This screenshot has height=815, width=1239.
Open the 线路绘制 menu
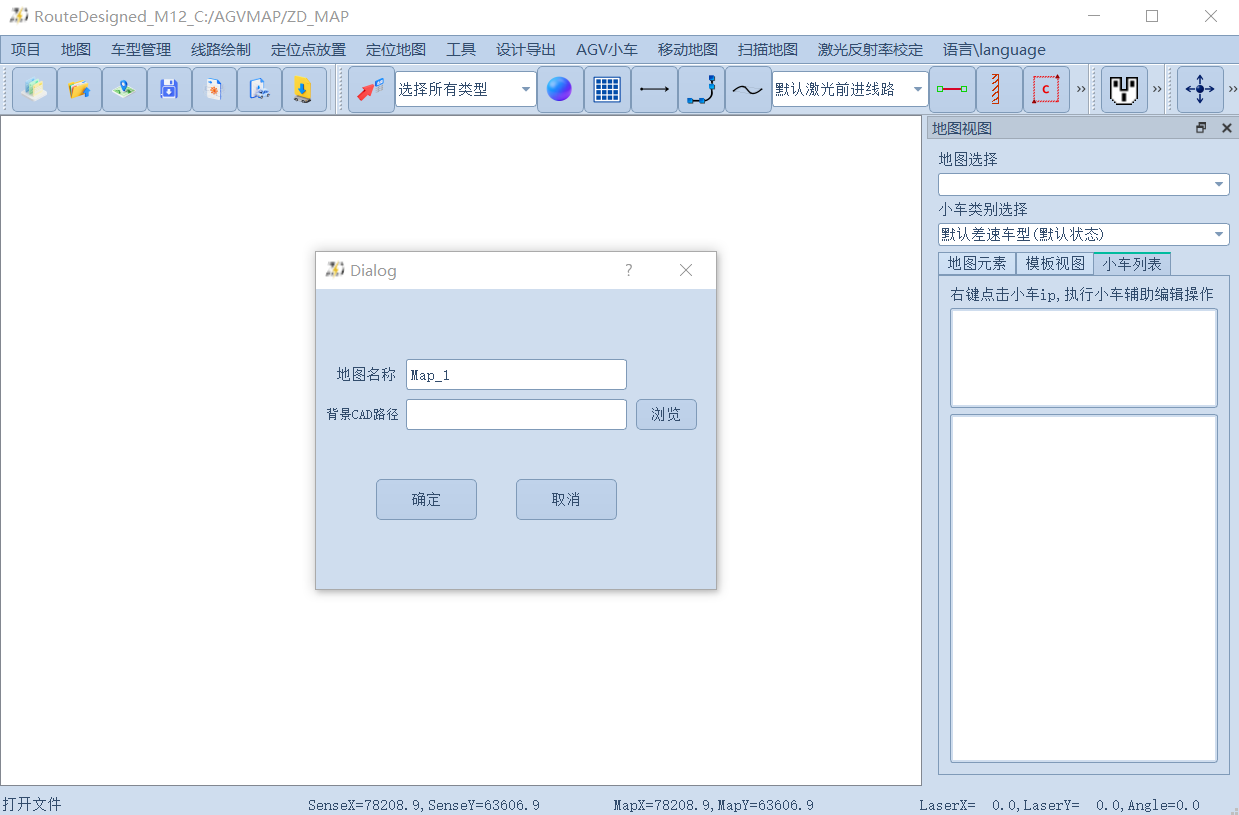coord(221,50)
